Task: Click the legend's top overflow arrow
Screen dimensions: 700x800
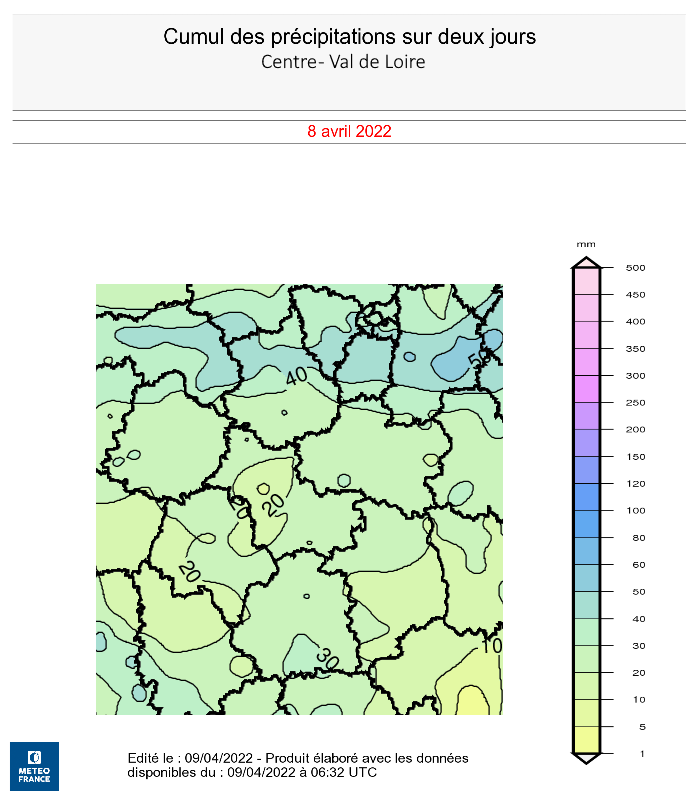Action: point(586,262)
